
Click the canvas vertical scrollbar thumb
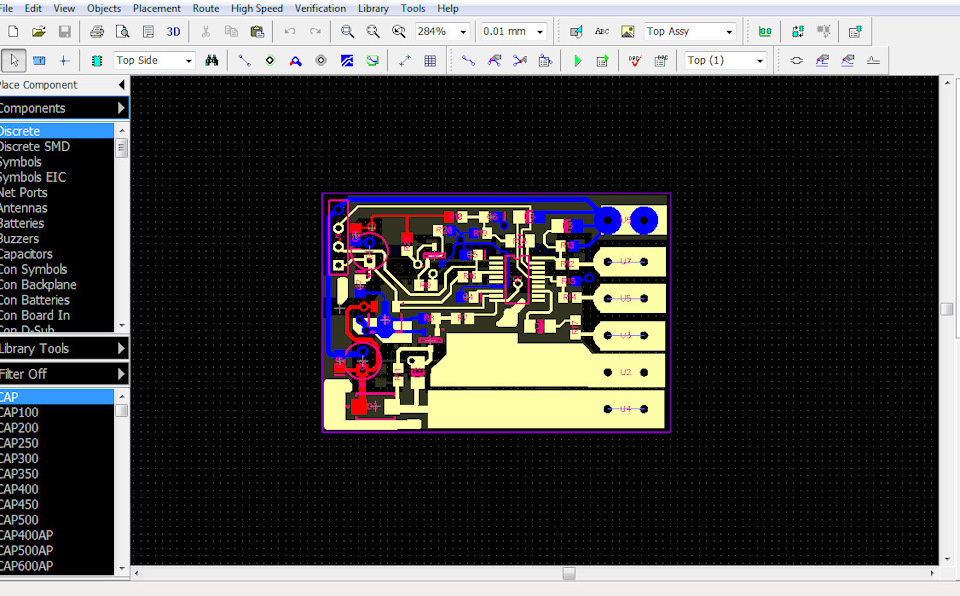click(947, 309)
